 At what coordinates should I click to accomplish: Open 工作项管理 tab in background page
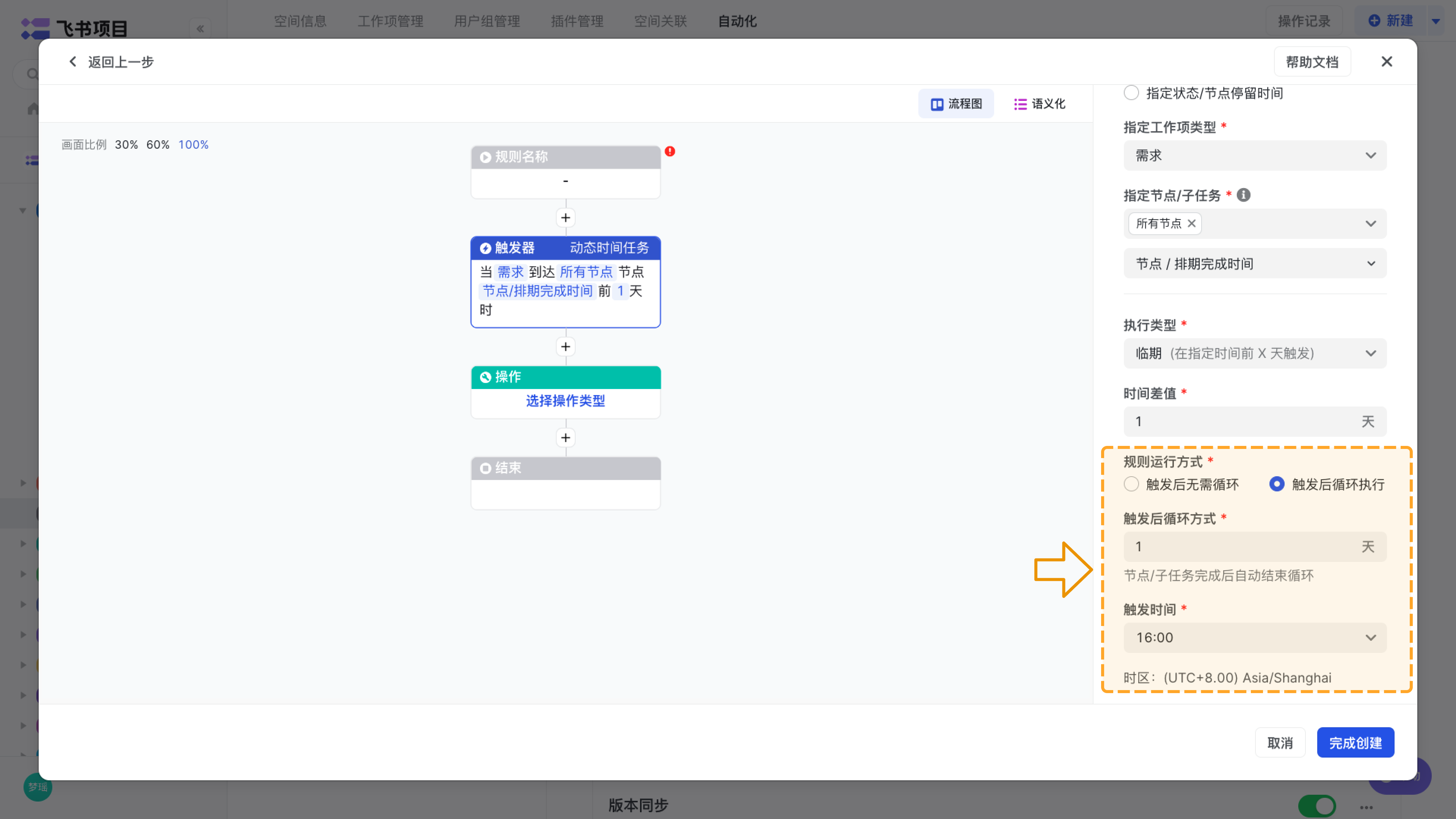[391, 21]
